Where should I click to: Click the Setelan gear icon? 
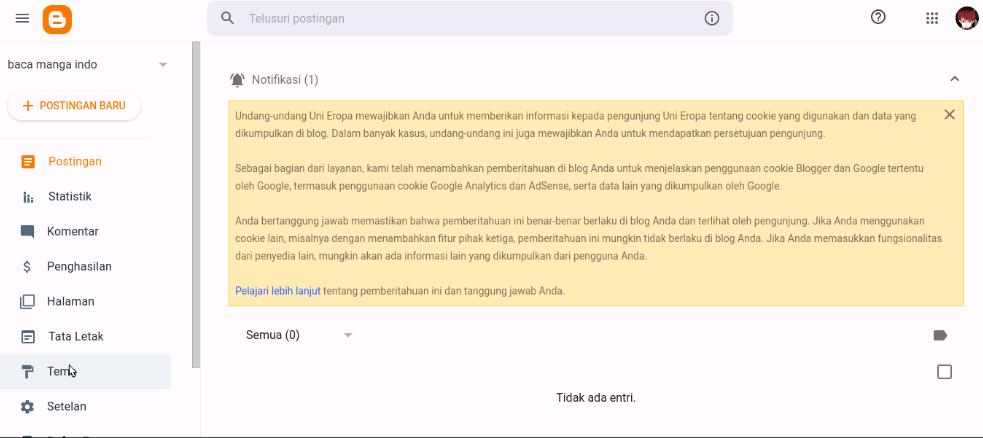pyautogui.click(x=28, y=407)
